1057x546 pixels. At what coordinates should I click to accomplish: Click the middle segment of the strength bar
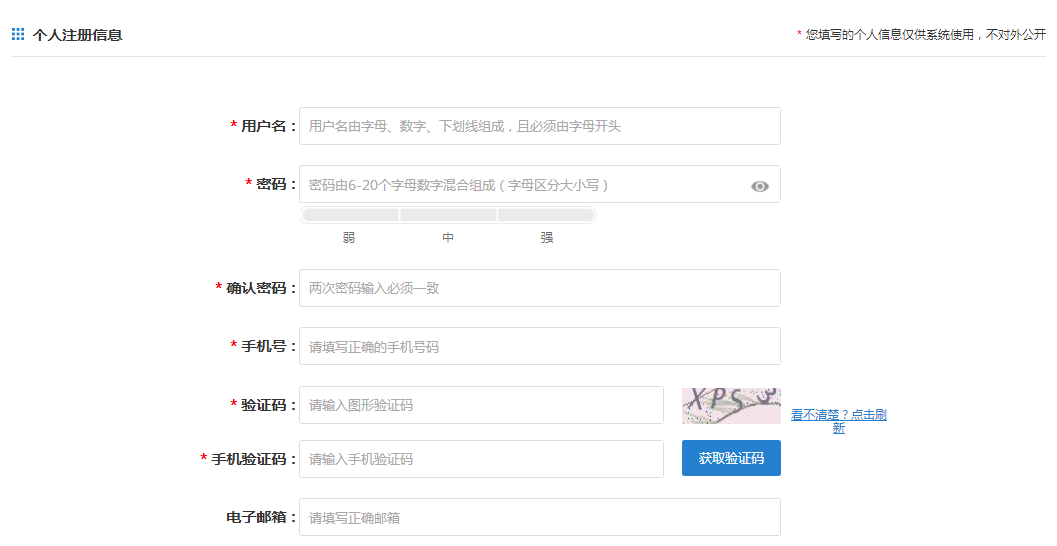point(448,215)
